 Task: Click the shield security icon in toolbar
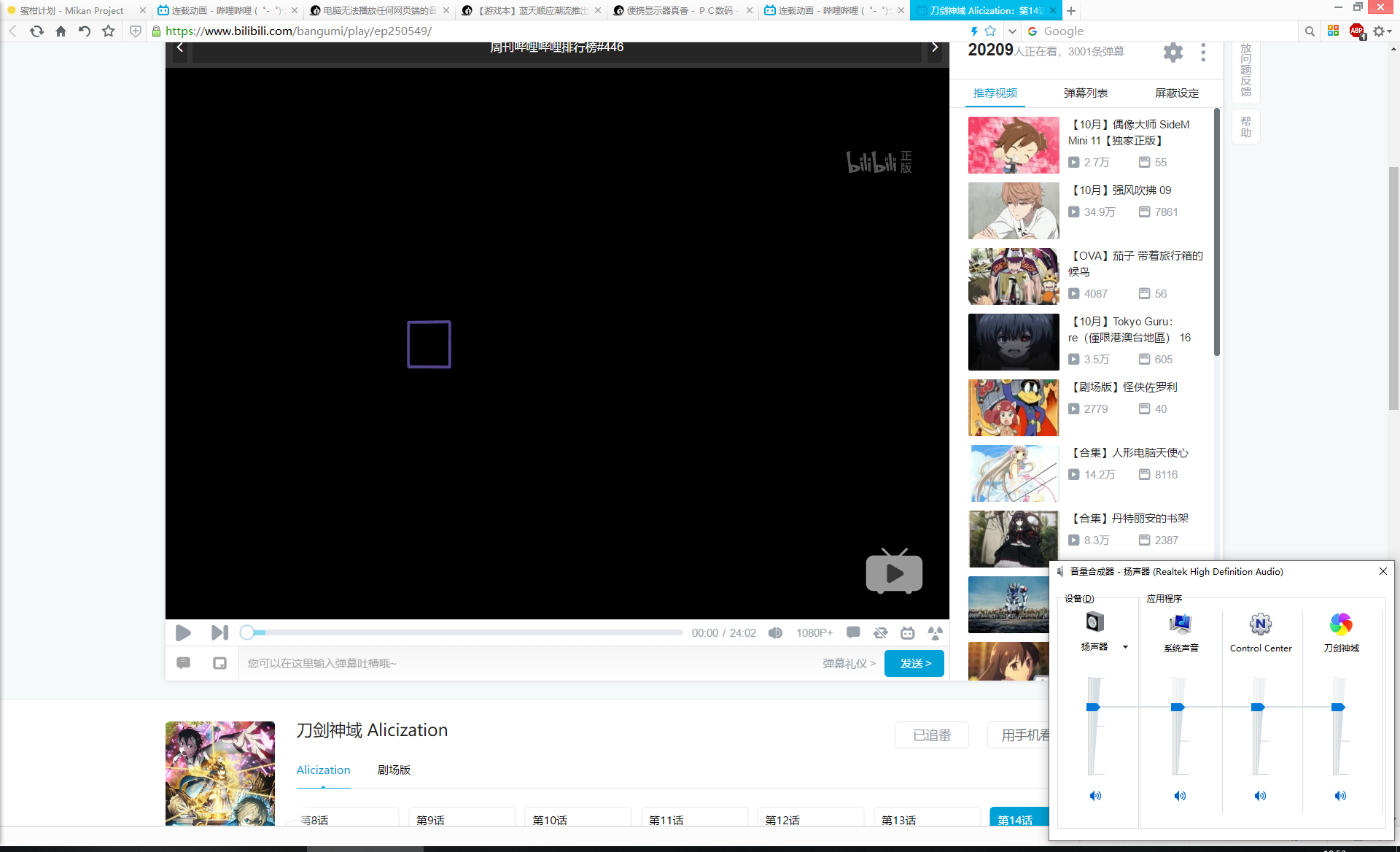click(x=135, y=31)
